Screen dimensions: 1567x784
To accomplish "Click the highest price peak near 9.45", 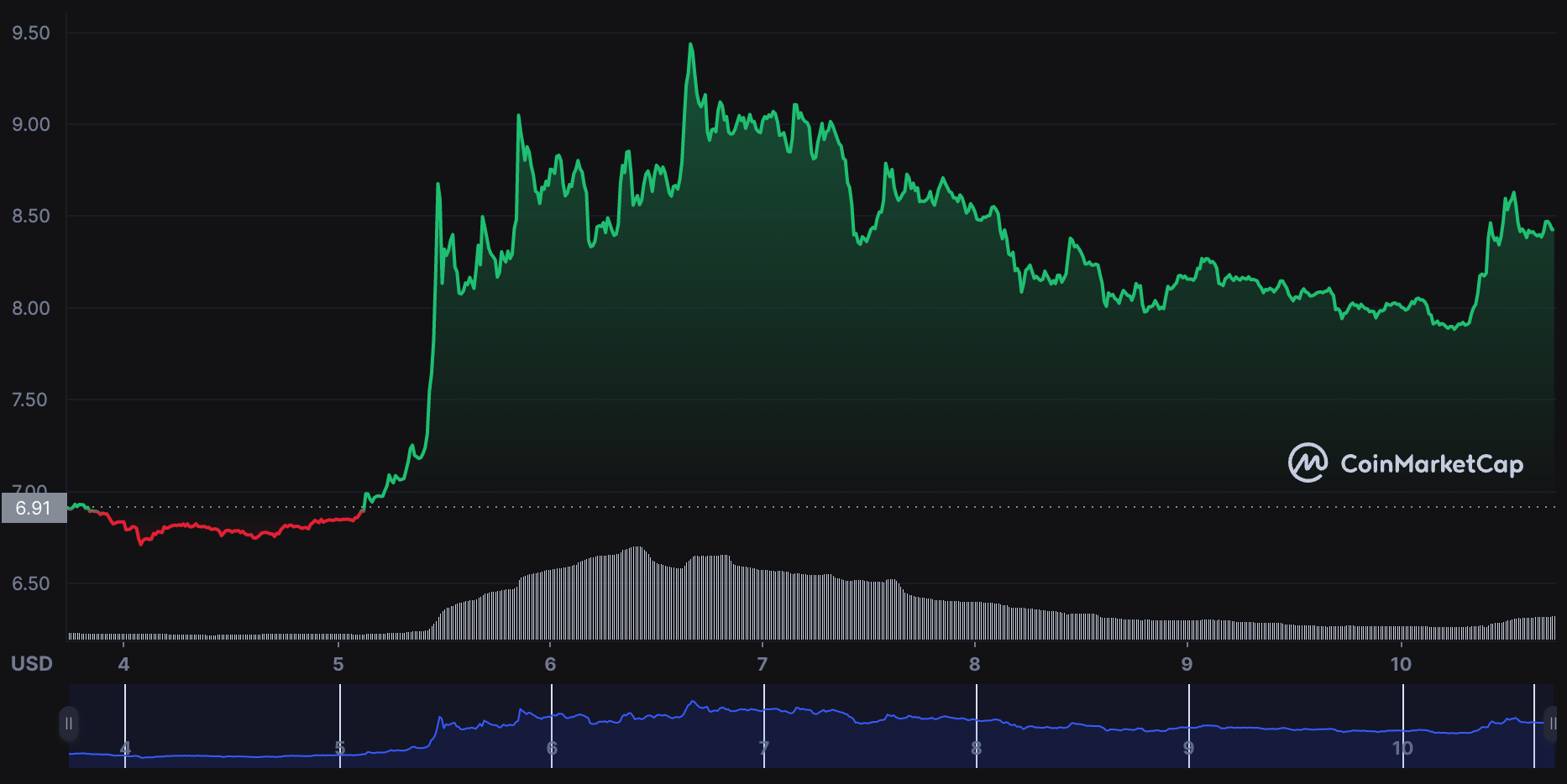I will [x=691, y=44].
